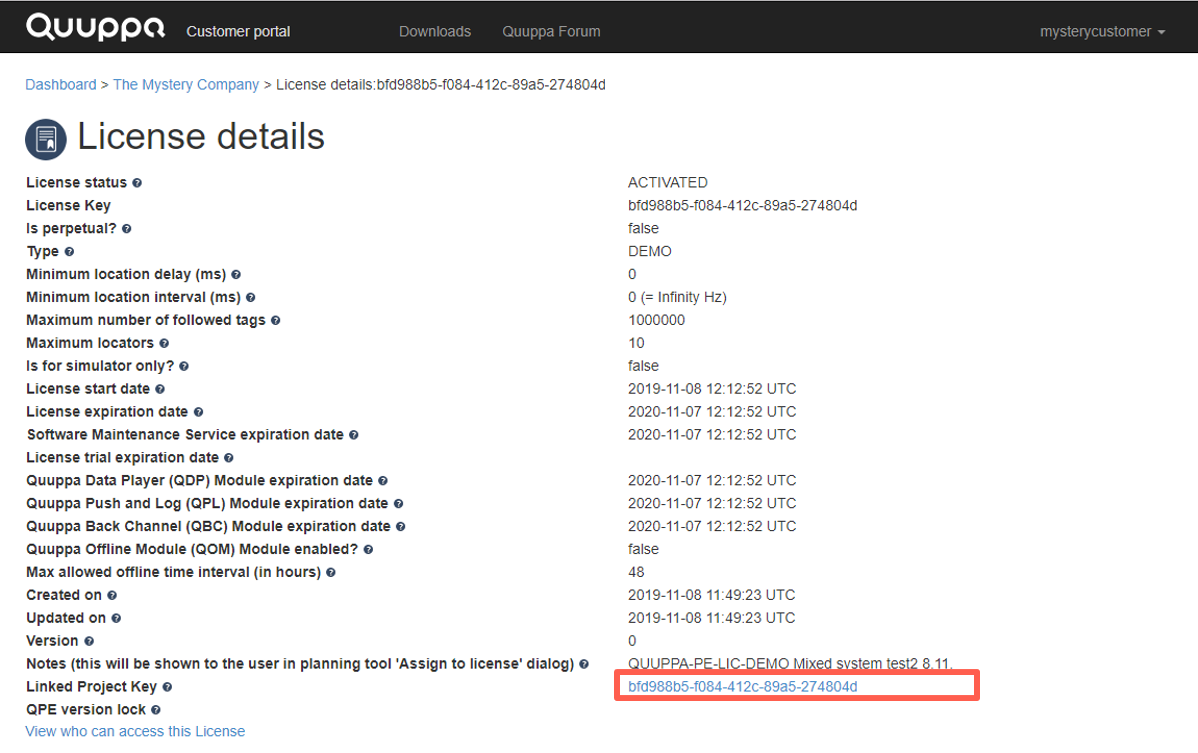Click the 48 offline hours value
Screen dimensions: 1198x753
[636, 572]
